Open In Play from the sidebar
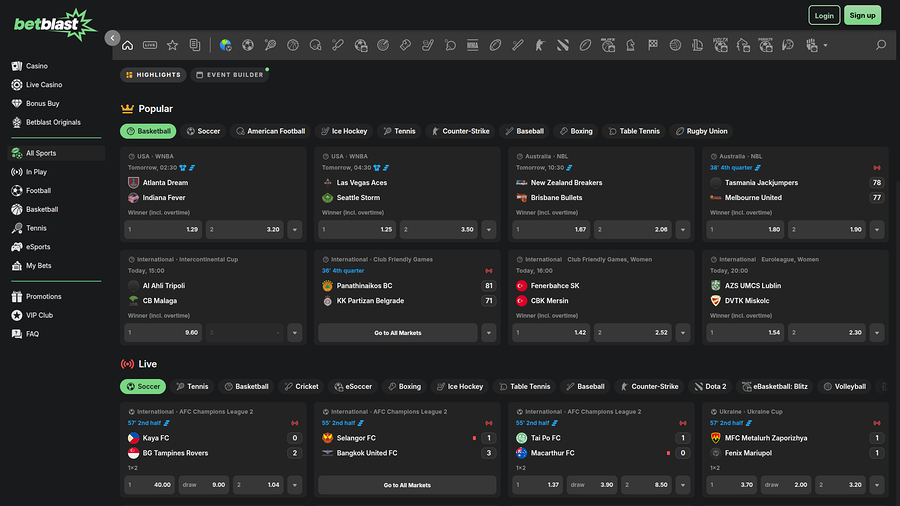 pos(36,172)
